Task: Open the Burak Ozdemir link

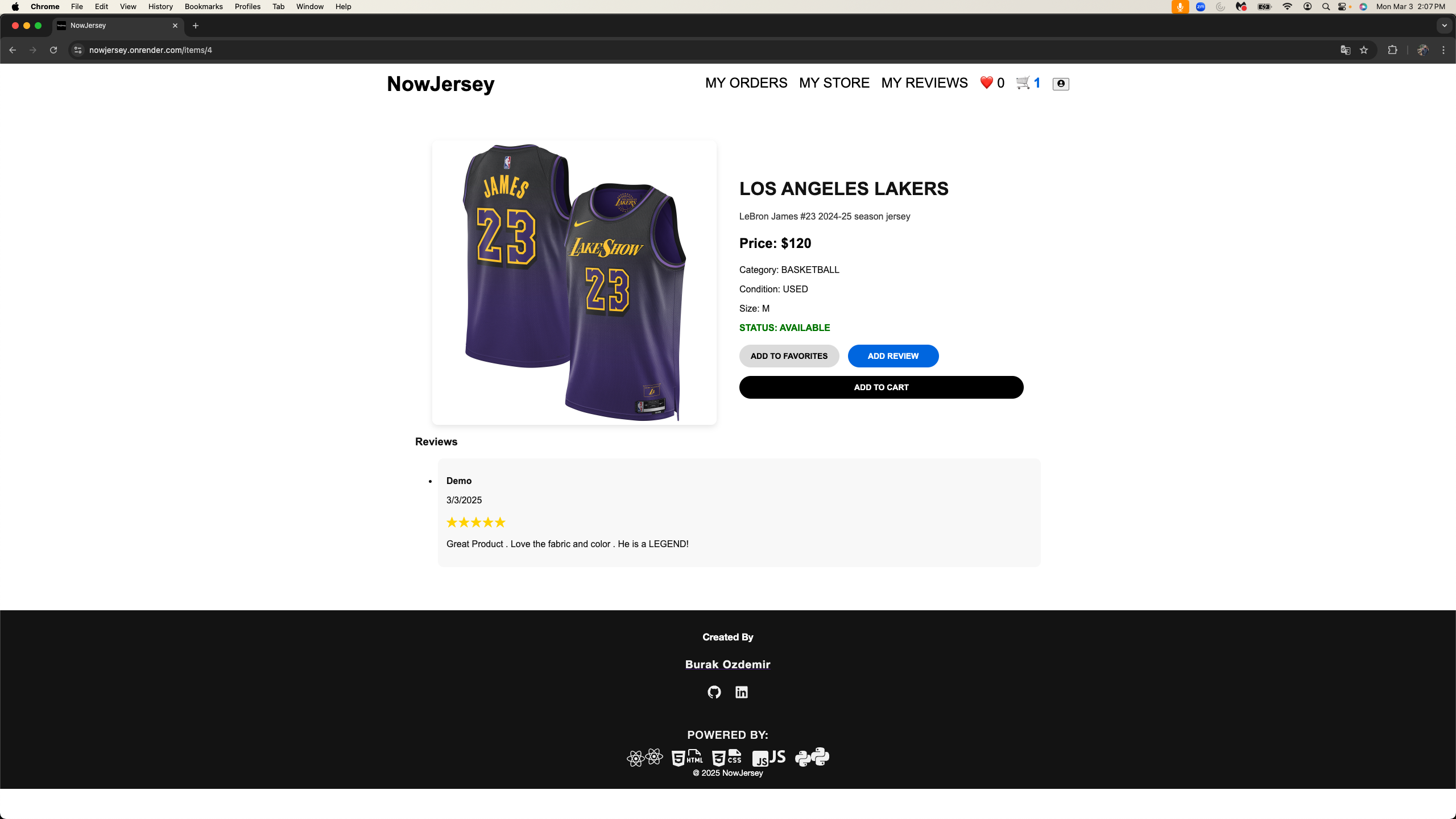Action: [727, 664]
